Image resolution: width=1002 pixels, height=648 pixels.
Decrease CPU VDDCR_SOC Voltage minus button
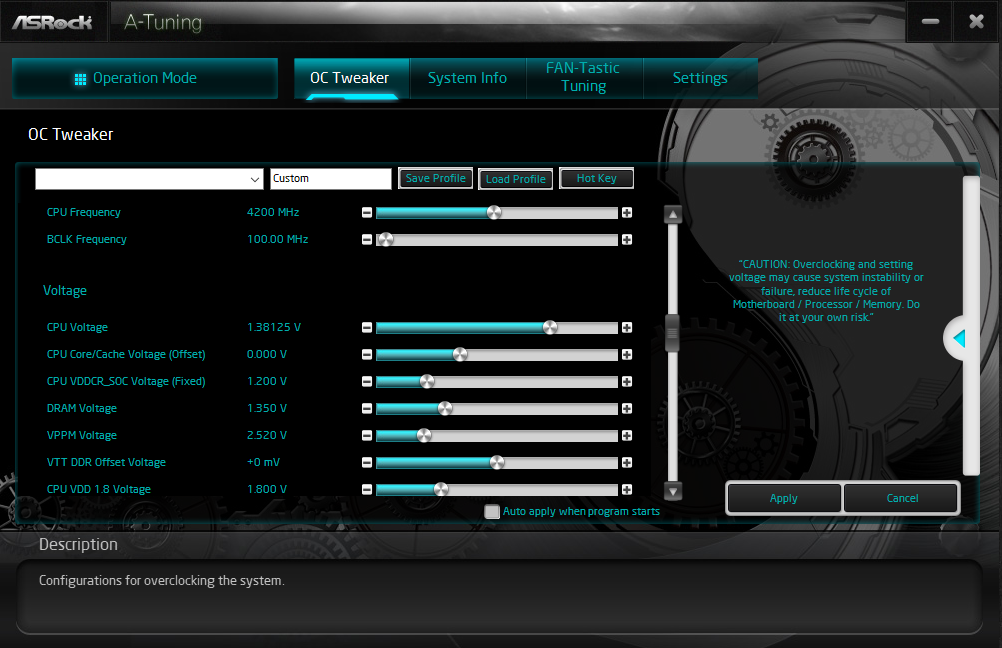click(367, 382)
